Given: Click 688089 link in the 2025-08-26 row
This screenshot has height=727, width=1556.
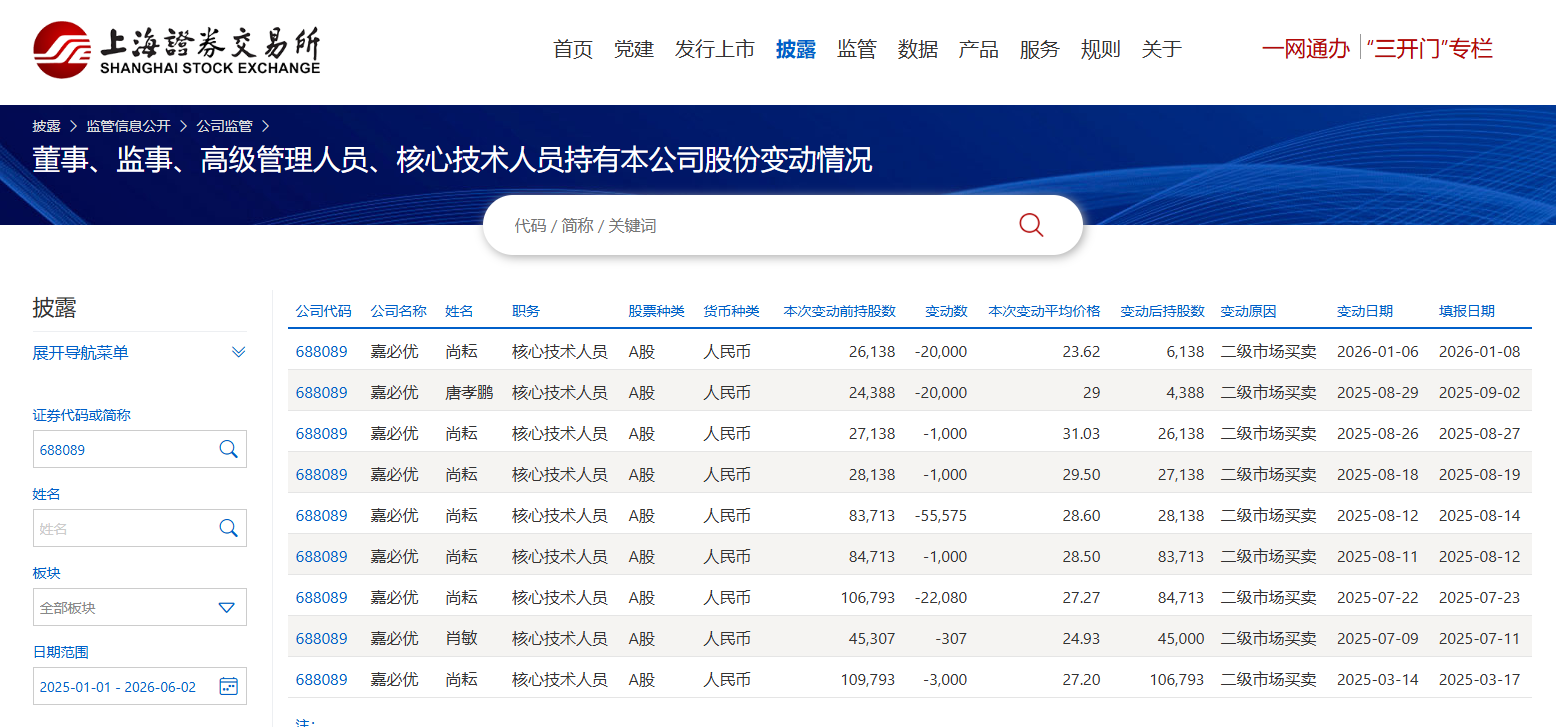Looking at the screenshot, I should 322,433.
